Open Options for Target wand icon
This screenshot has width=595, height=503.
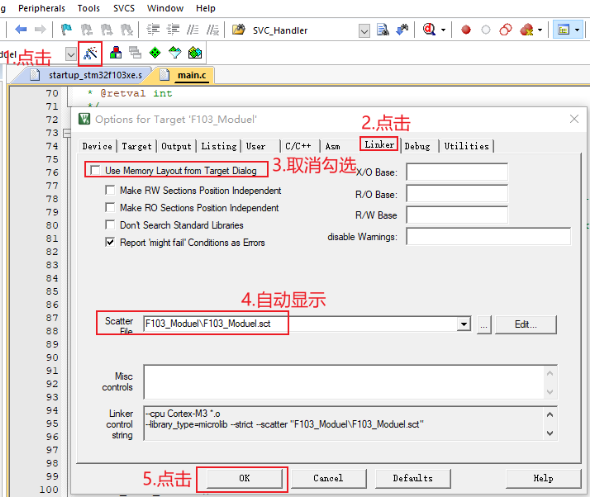(90, 53)
